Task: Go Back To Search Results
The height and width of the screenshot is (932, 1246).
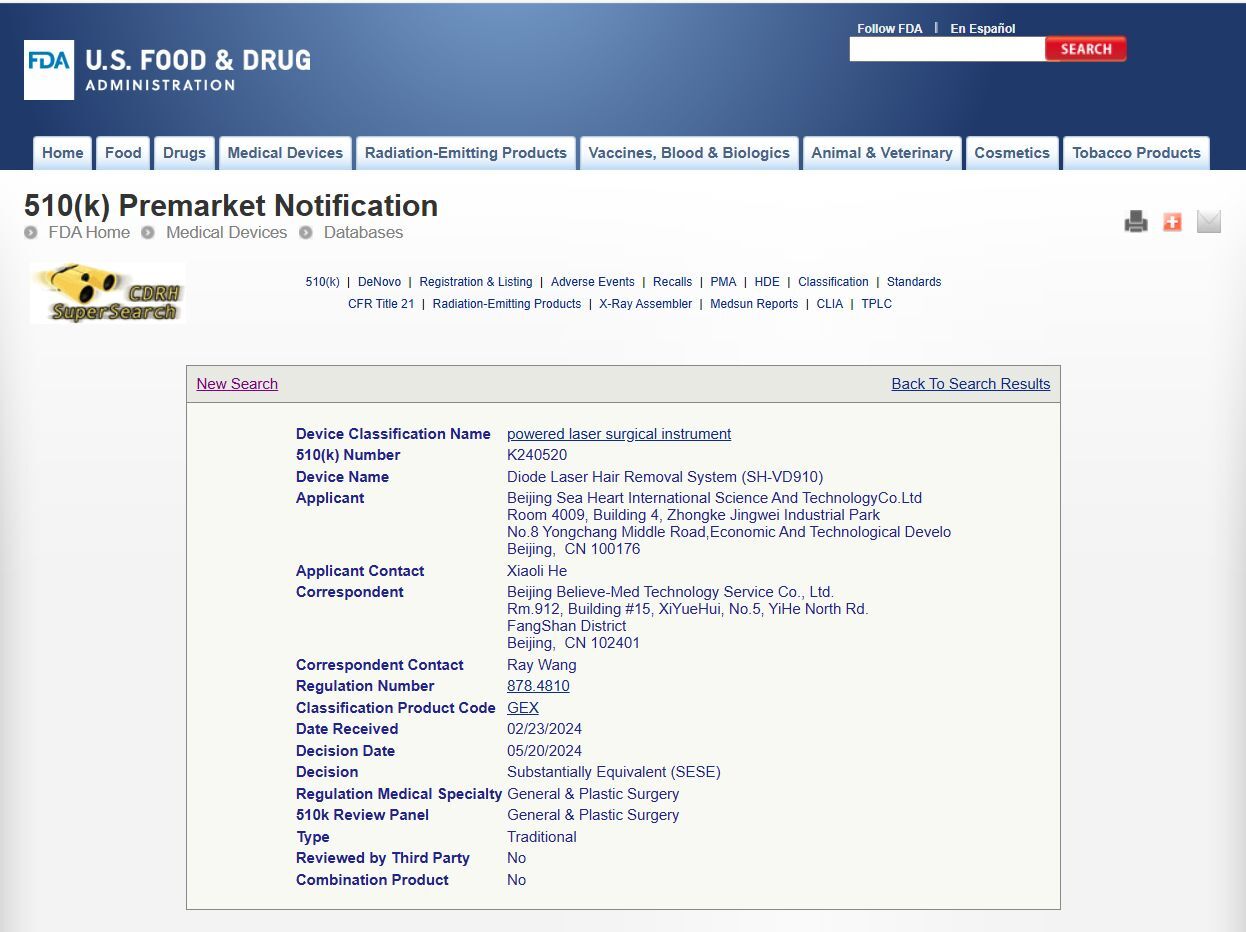Action: point(970,384)
